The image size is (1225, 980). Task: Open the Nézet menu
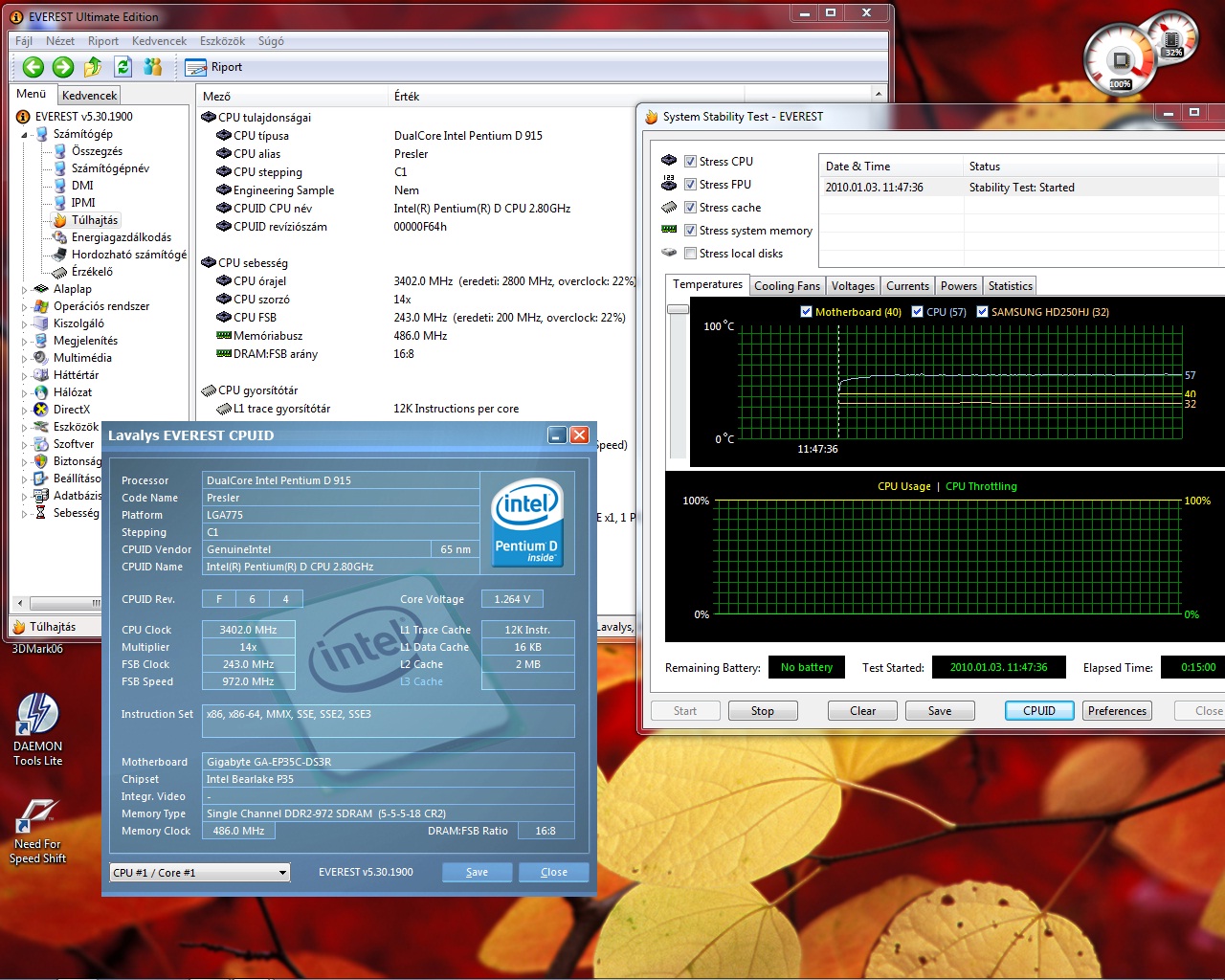60,41
